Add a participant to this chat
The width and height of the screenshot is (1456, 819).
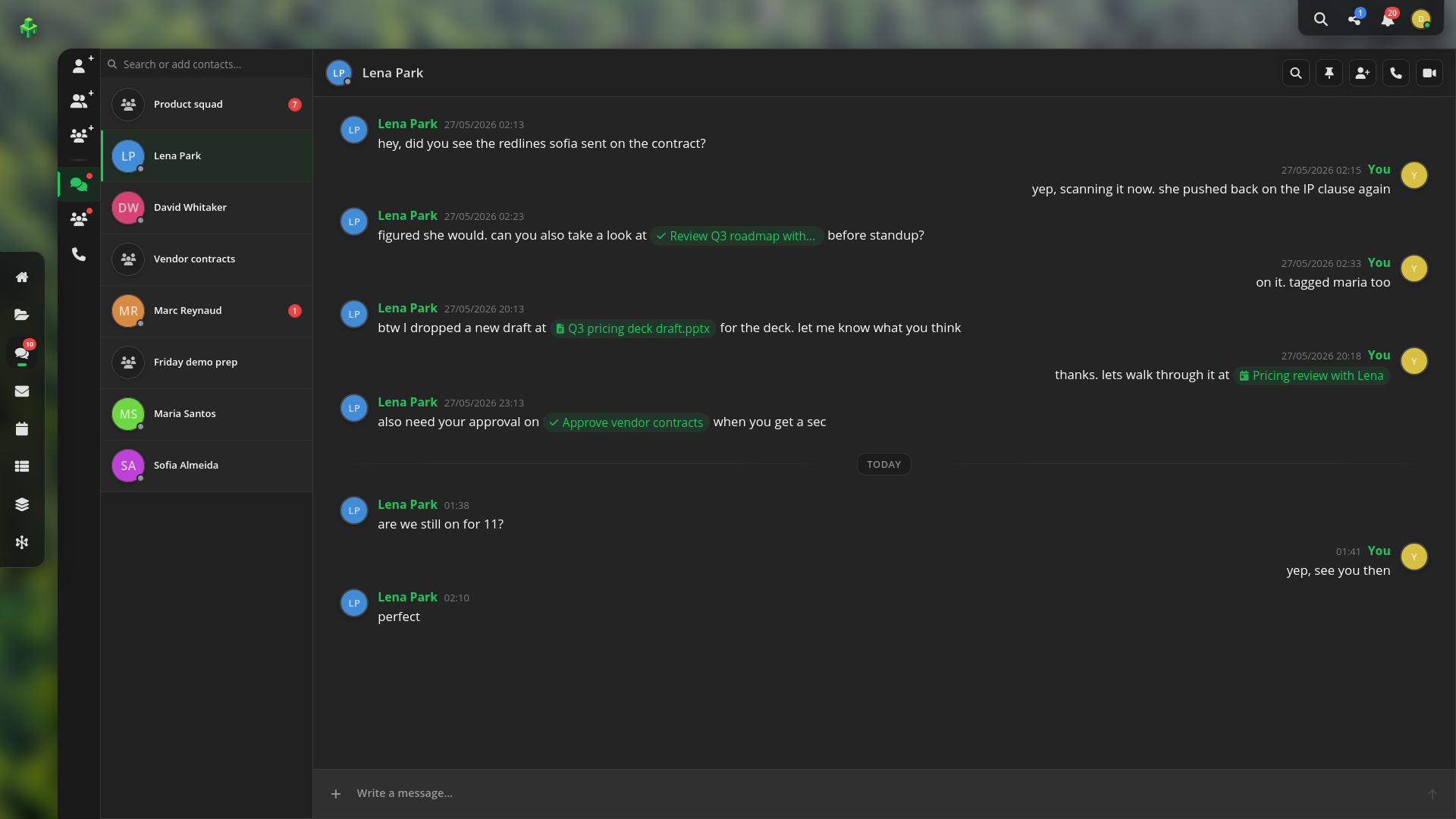pos(1363,73)
